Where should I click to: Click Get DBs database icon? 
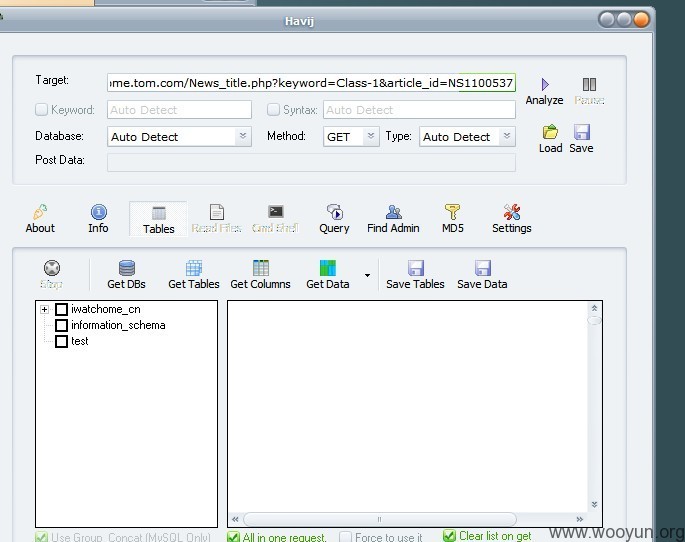coord(127,268)
